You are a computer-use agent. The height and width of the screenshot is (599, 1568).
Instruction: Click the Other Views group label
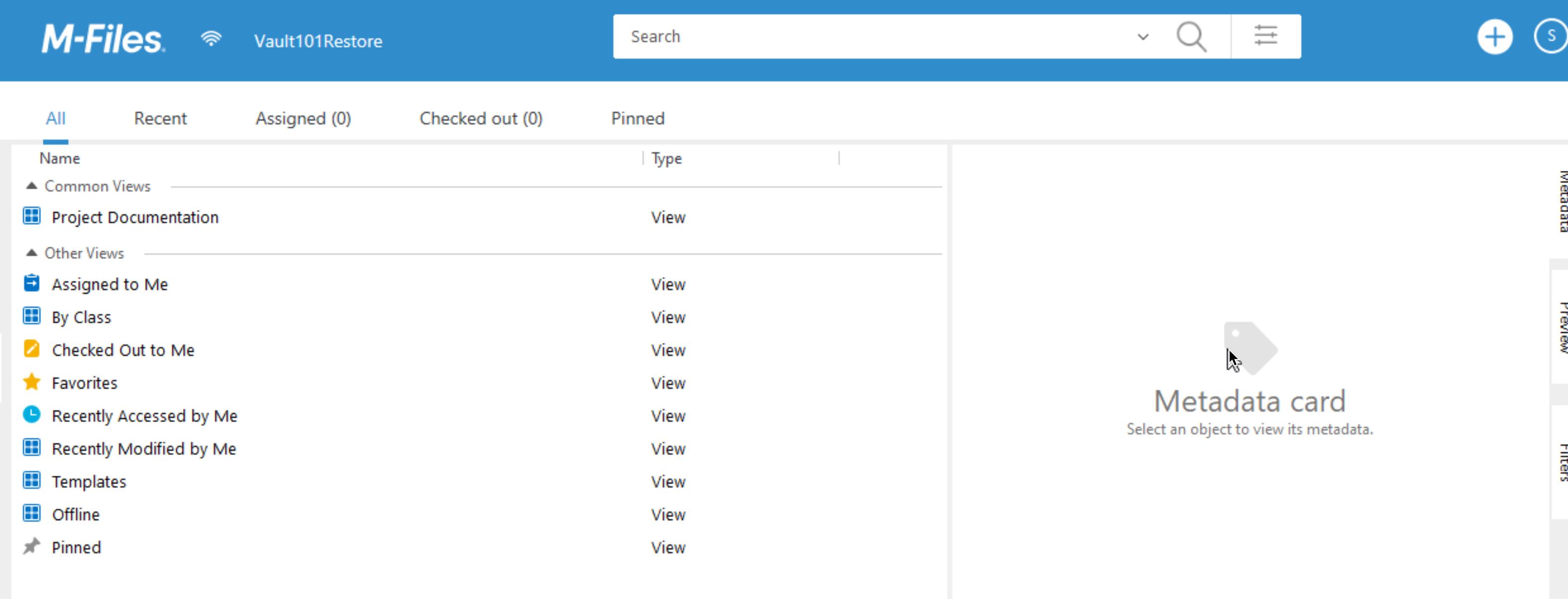pyautogui.click(x=84, y=253)
